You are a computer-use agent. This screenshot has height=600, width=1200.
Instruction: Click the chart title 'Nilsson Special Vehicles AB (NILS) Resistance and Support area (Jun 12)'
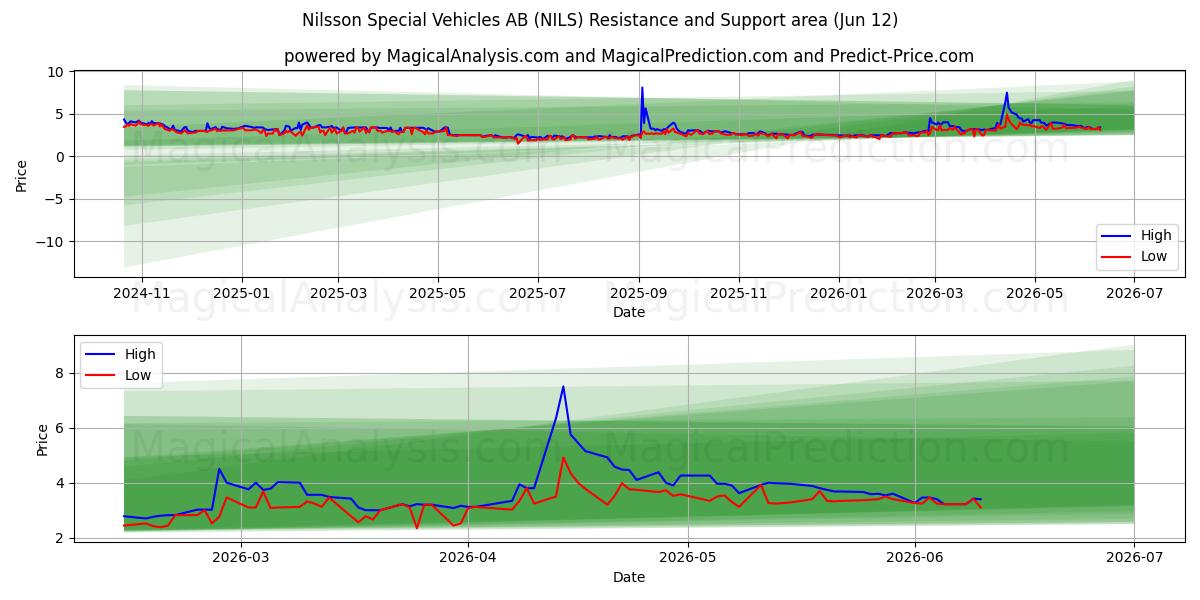coord(600,20)
